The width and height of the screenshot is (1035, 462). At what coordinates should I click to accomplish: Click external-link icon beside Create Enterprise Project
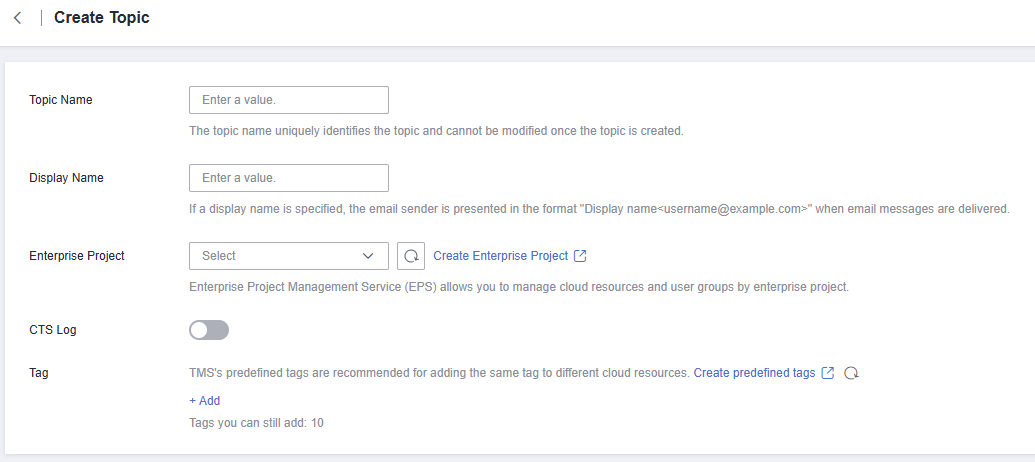(x=581, y=256)
